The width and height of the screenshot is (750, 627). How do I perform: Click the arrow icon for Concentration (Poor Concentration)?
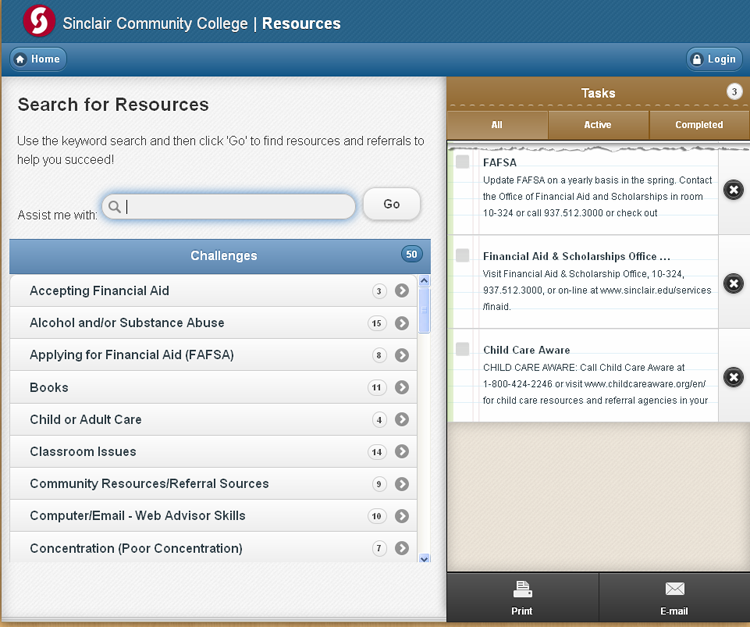(x=402, y=548)
